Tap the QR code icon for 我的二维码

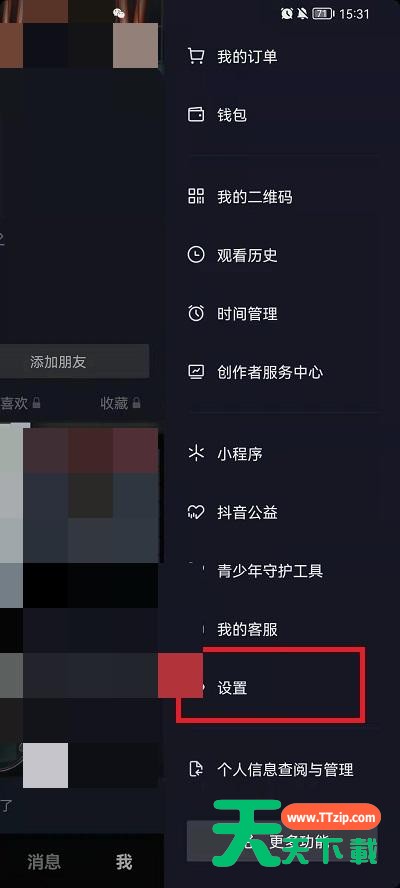[195, 197]
